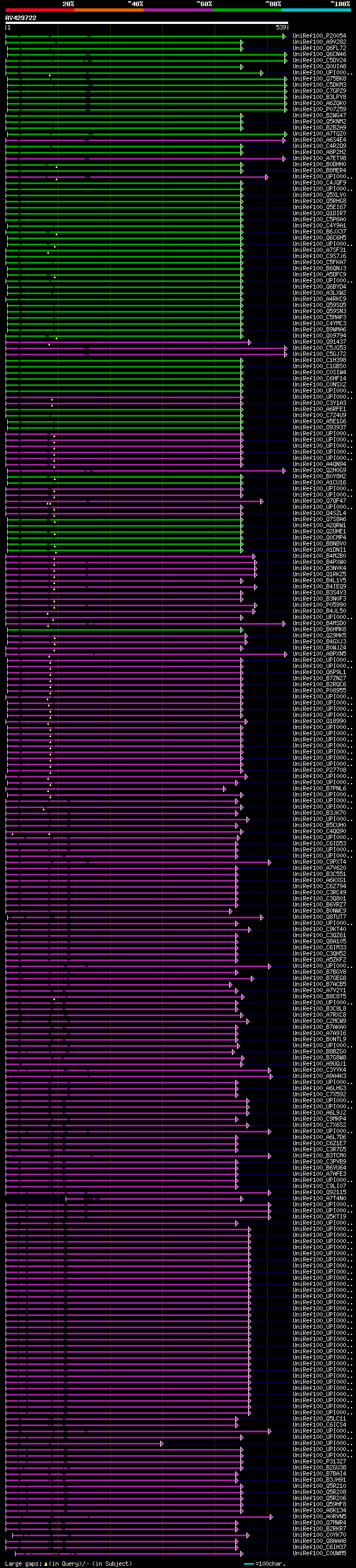Click the white query sequence ruler bar
The image size is (356, 1568).
tap(147, 23)
